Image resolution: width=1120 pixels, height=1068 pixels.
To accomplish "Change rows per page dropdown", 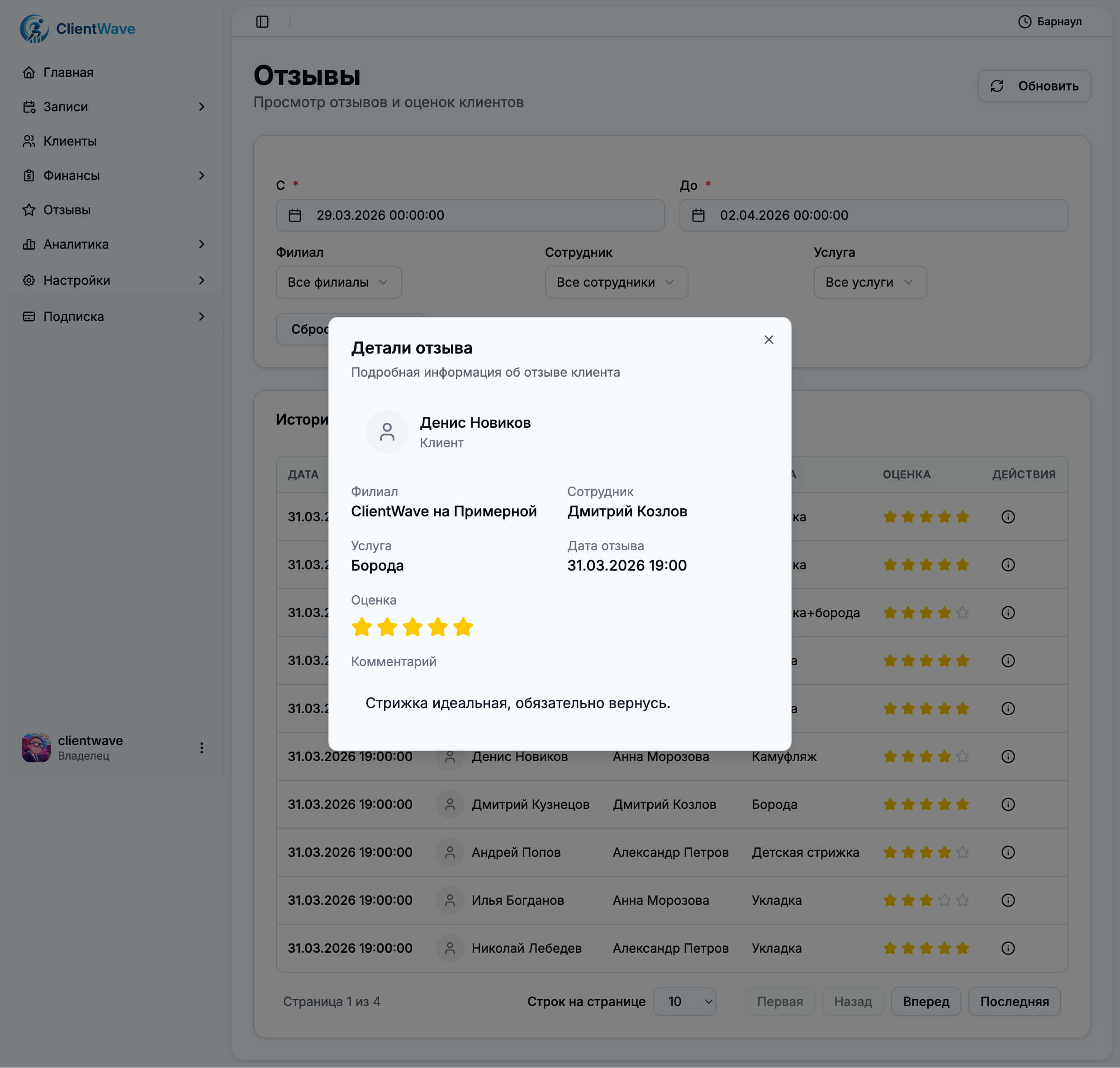I will coord(684,1002).
